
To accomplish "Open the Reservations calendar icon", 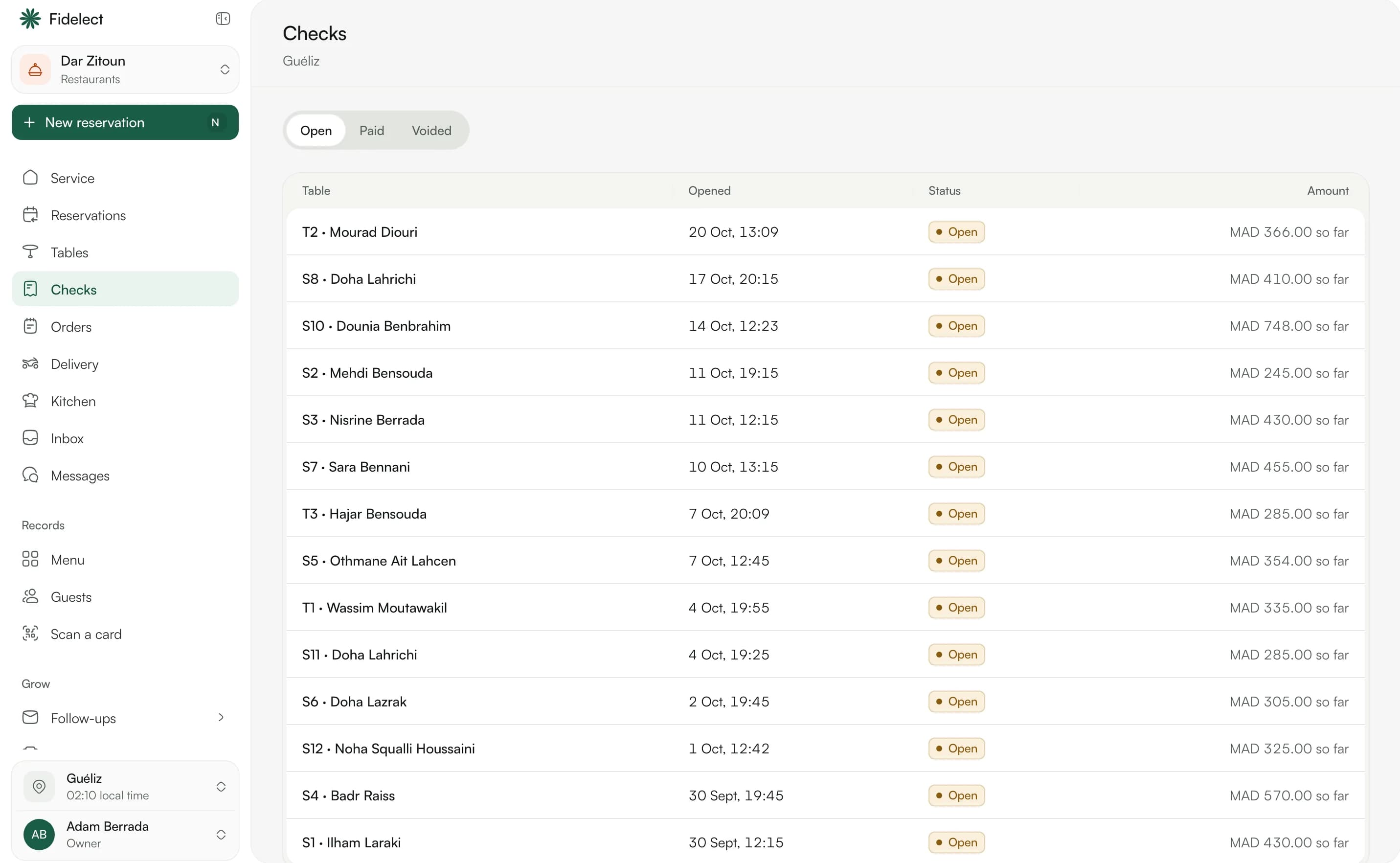I will tap(30, 215).
